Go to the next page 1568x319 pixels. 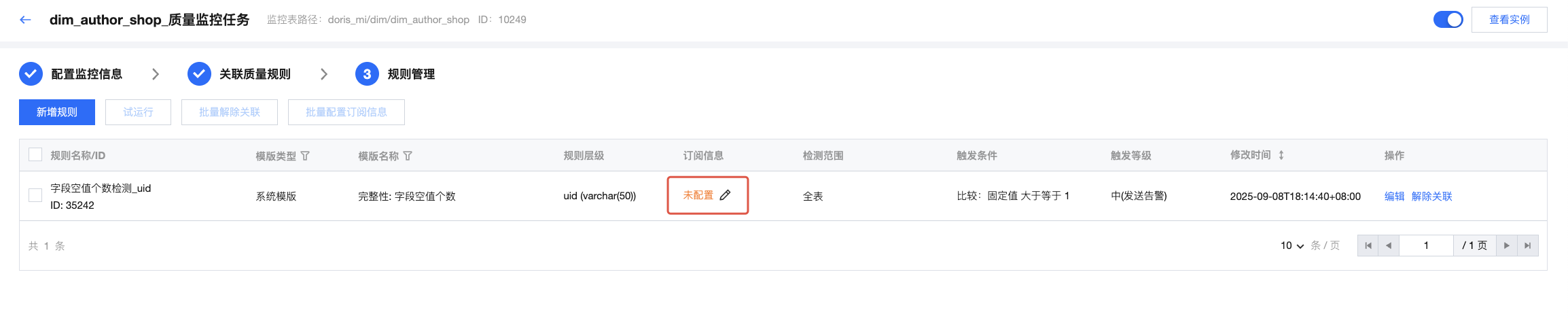(1506, 246)
